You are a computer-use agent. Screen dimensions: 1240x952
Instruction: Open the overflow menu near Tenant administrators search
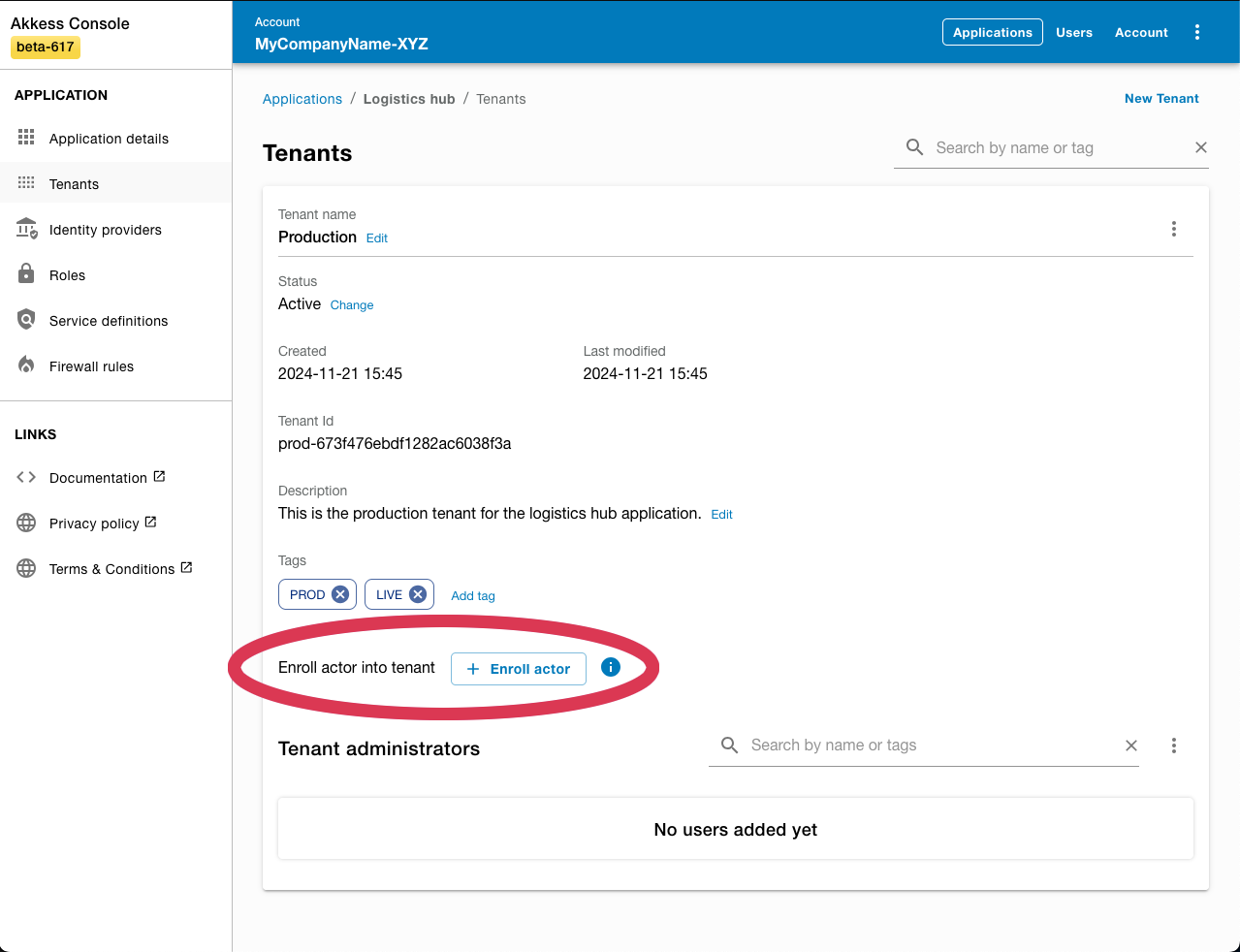(x=1174, y=745)
